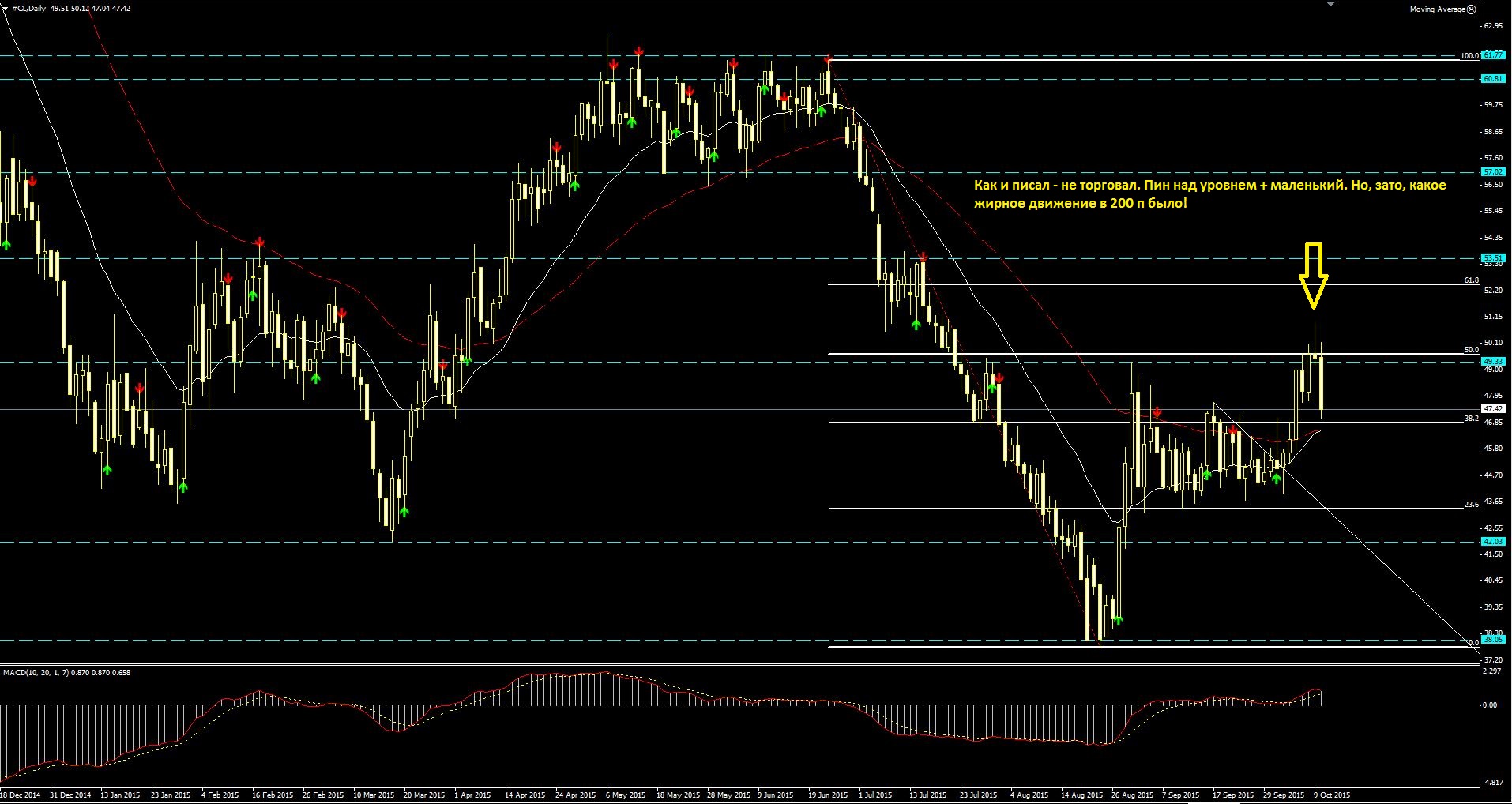Click the current price 47.42 label
This screenshot has height=804, width=1512.
[1493, 409]
